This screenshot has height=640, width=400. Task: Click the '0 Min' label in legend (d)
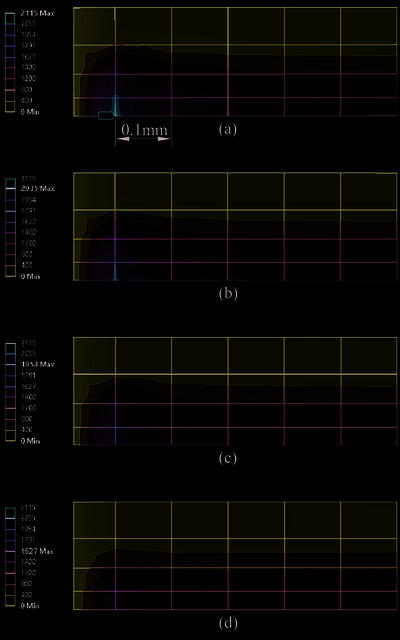pos(30,606)
